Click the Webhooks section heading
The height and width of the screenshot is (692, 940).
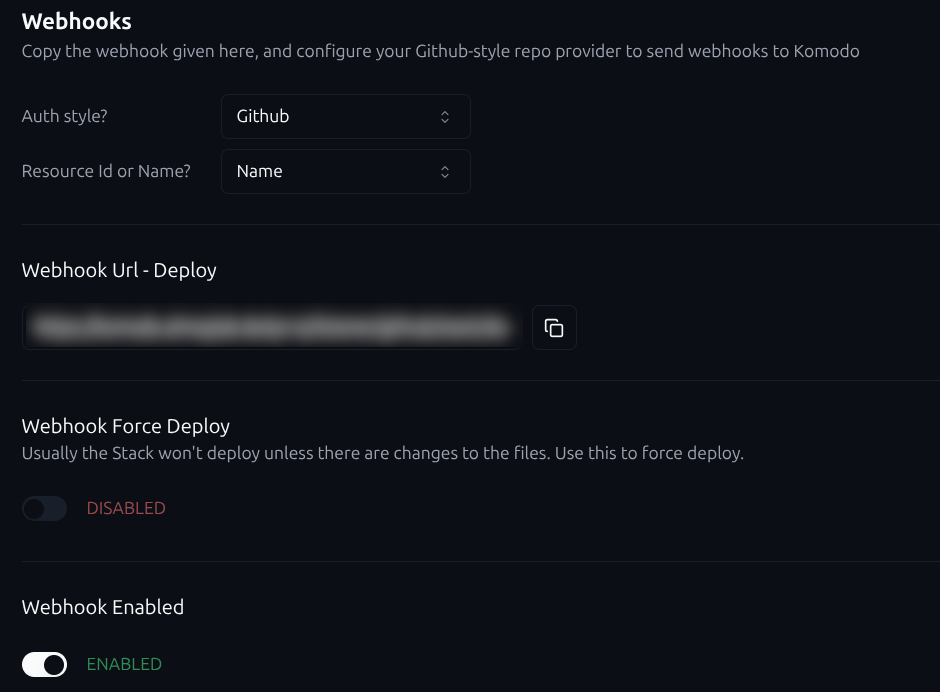[x=77, y=21]
